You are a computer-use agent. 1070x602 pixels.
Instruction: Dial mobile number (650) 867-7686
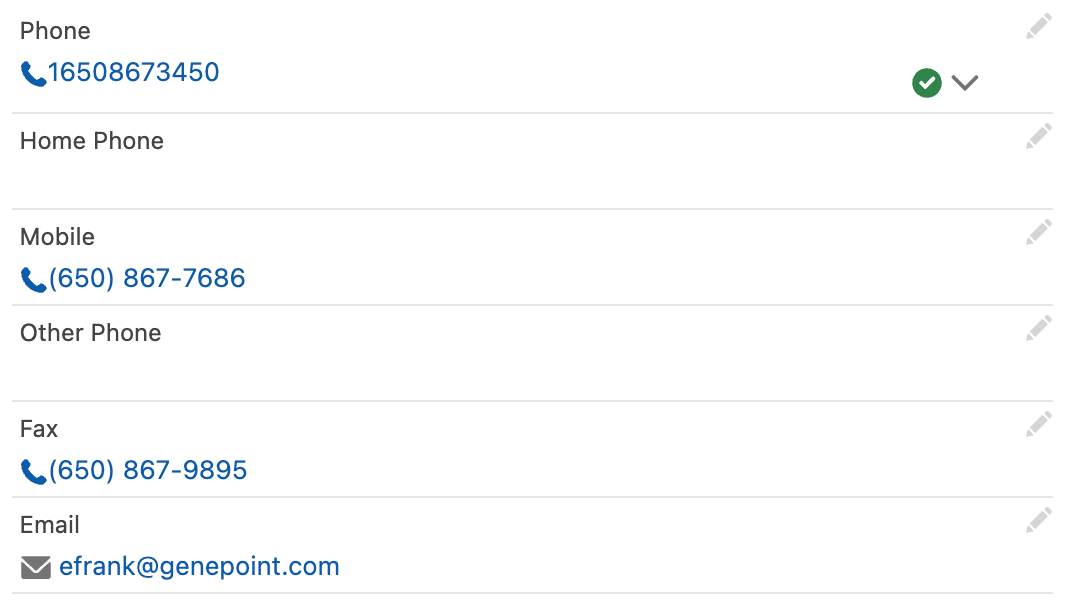pos(147,278)
